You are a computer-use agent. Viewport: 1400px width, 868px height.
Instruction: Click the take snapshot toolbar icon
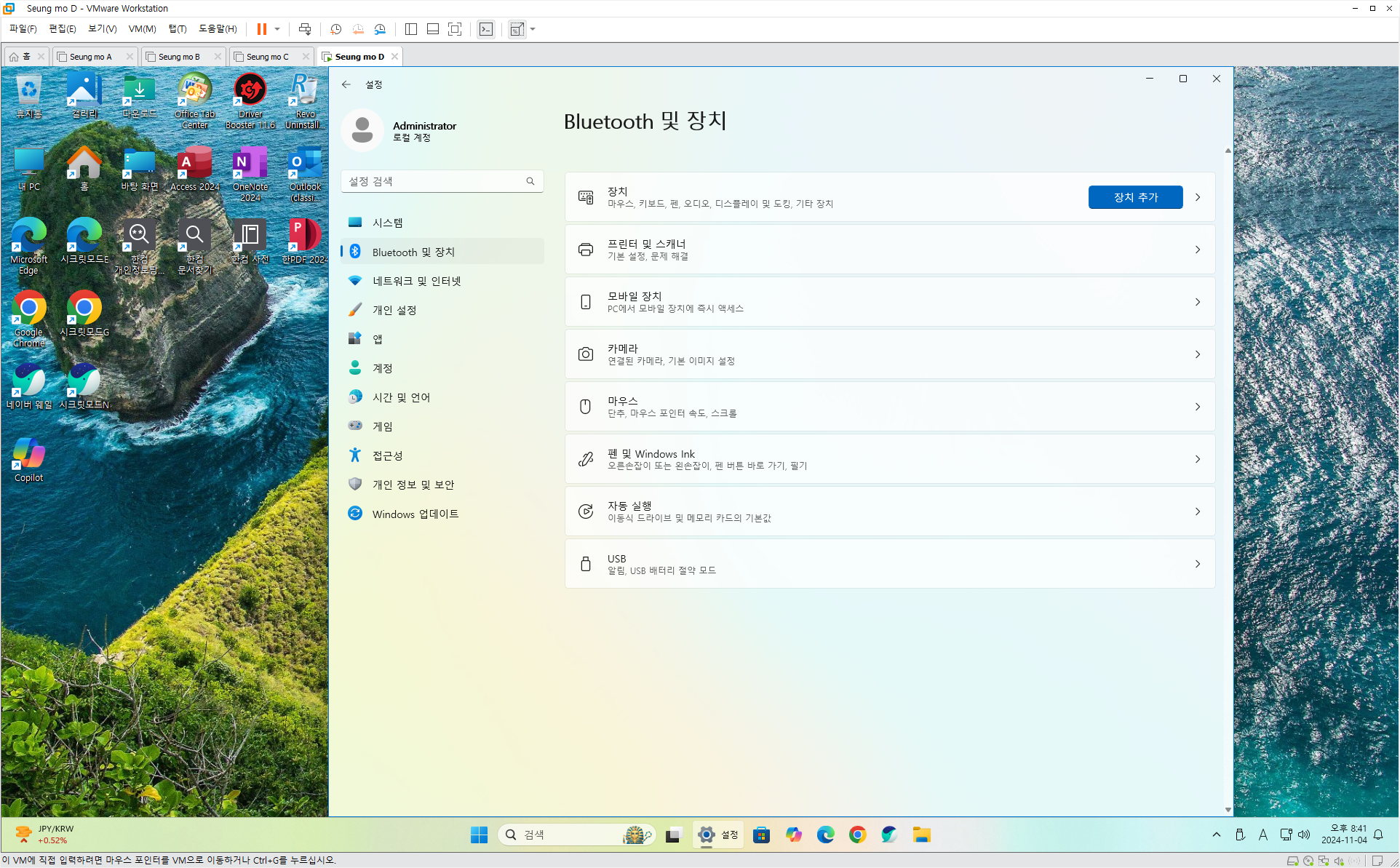(335, 29)
